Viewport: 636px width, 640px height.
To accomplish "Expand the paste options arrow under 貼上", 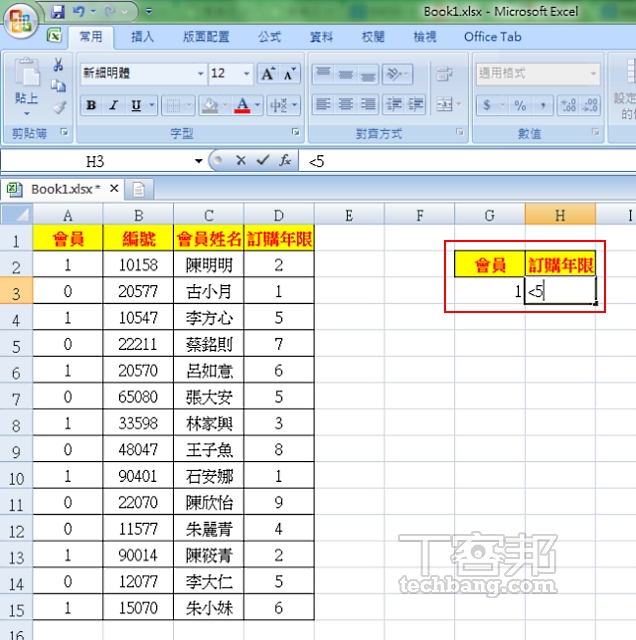I will (27, 113).
